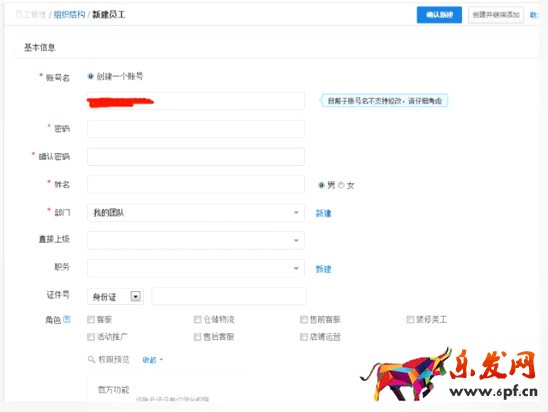This screenshot has width=548, height=412.
Task: Go to 员工管理 in the breadcrumb
Action: (x=31, y=15)
